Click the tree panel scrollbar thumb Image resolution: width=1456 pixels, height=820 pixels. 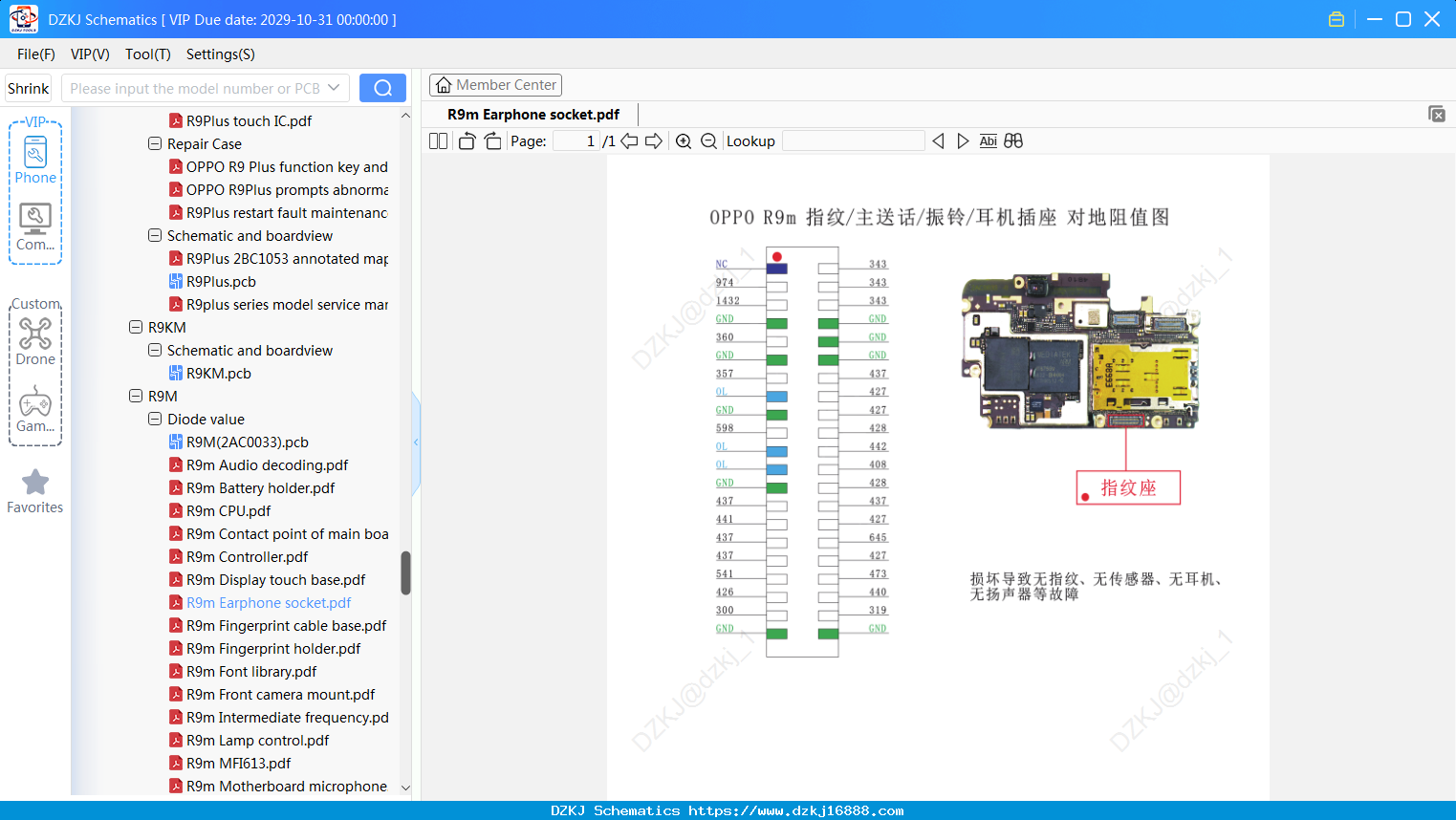point(405,573)
